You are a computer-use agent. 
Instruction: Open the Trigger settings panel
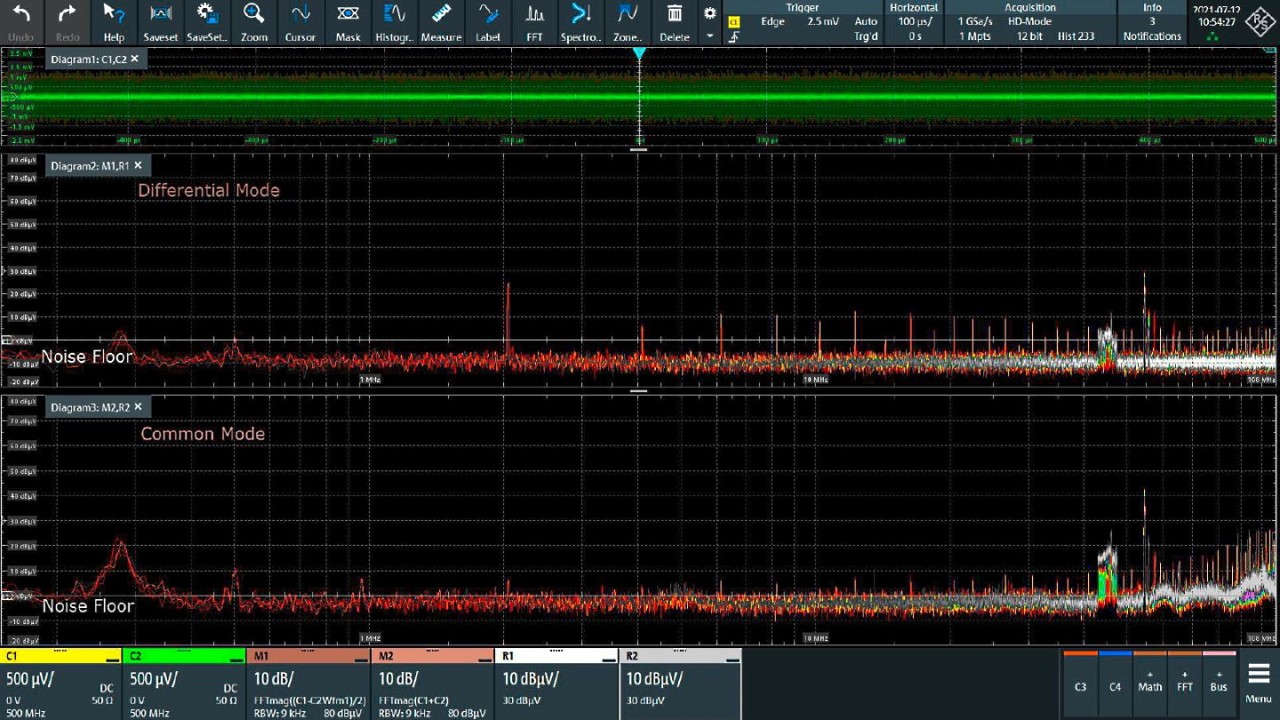[803, 22]
